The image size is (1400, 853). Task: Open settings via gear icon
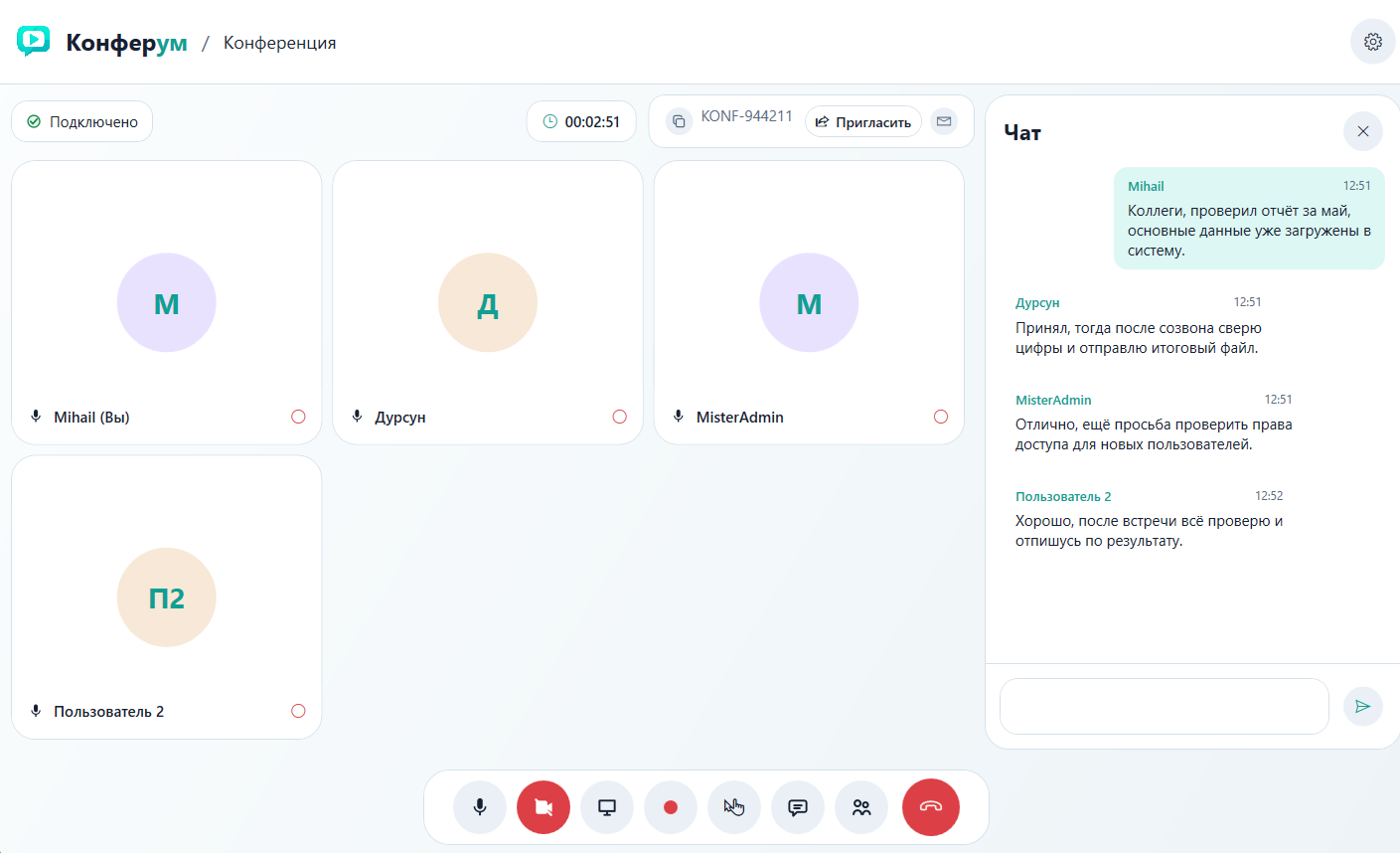pos(1372,42)
